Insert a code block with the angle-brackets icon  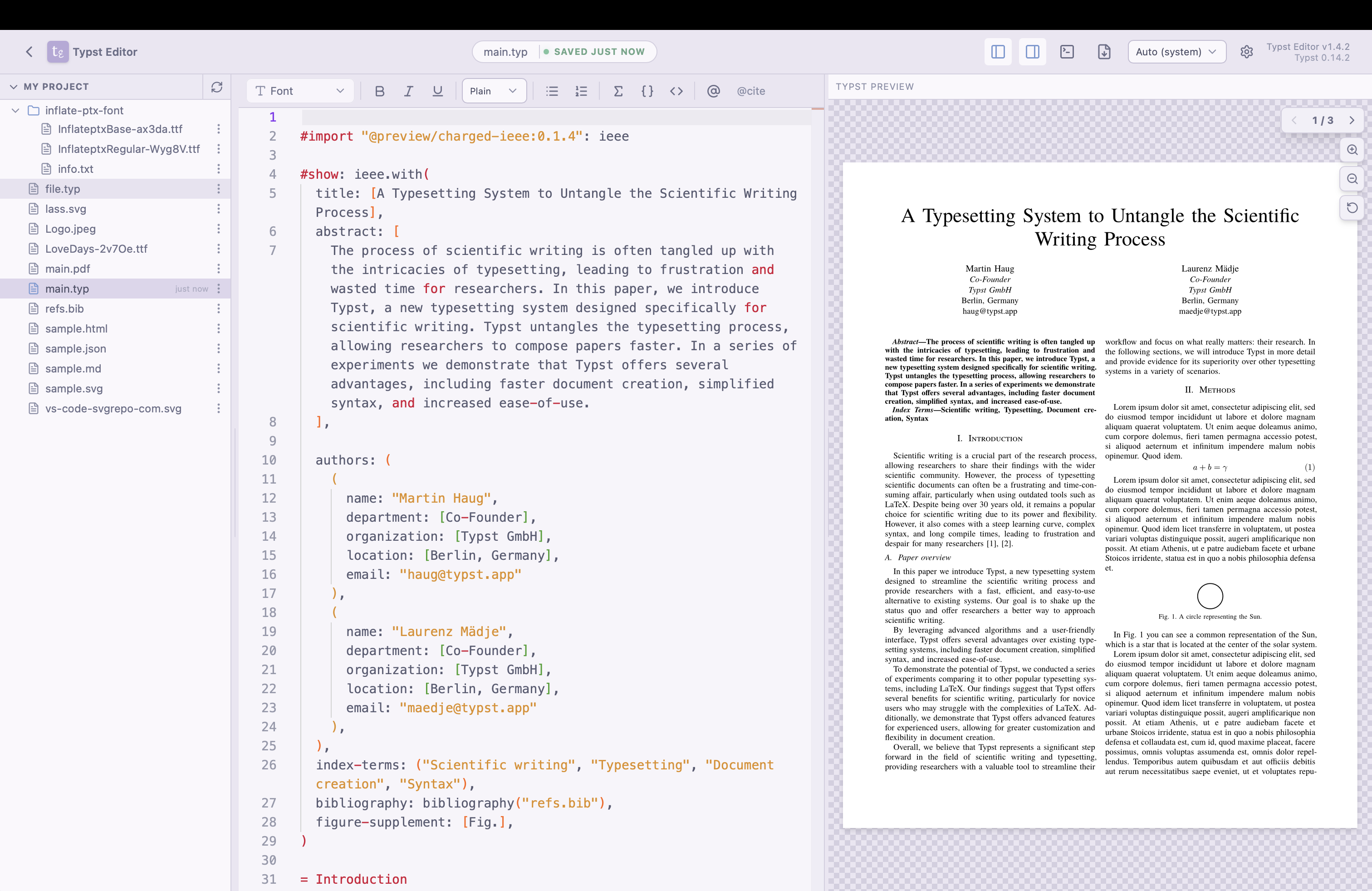[676, 90]
